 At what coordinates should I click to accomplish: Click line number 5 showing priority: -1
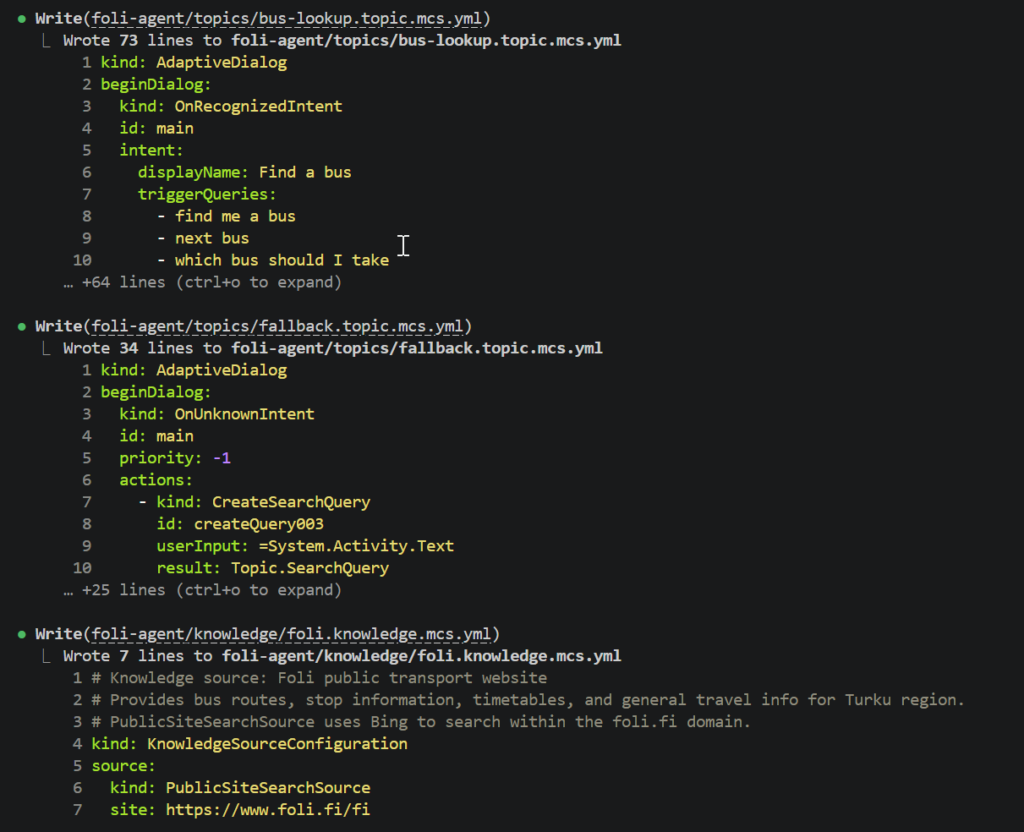pyautogui.click(x=86, y=457)
